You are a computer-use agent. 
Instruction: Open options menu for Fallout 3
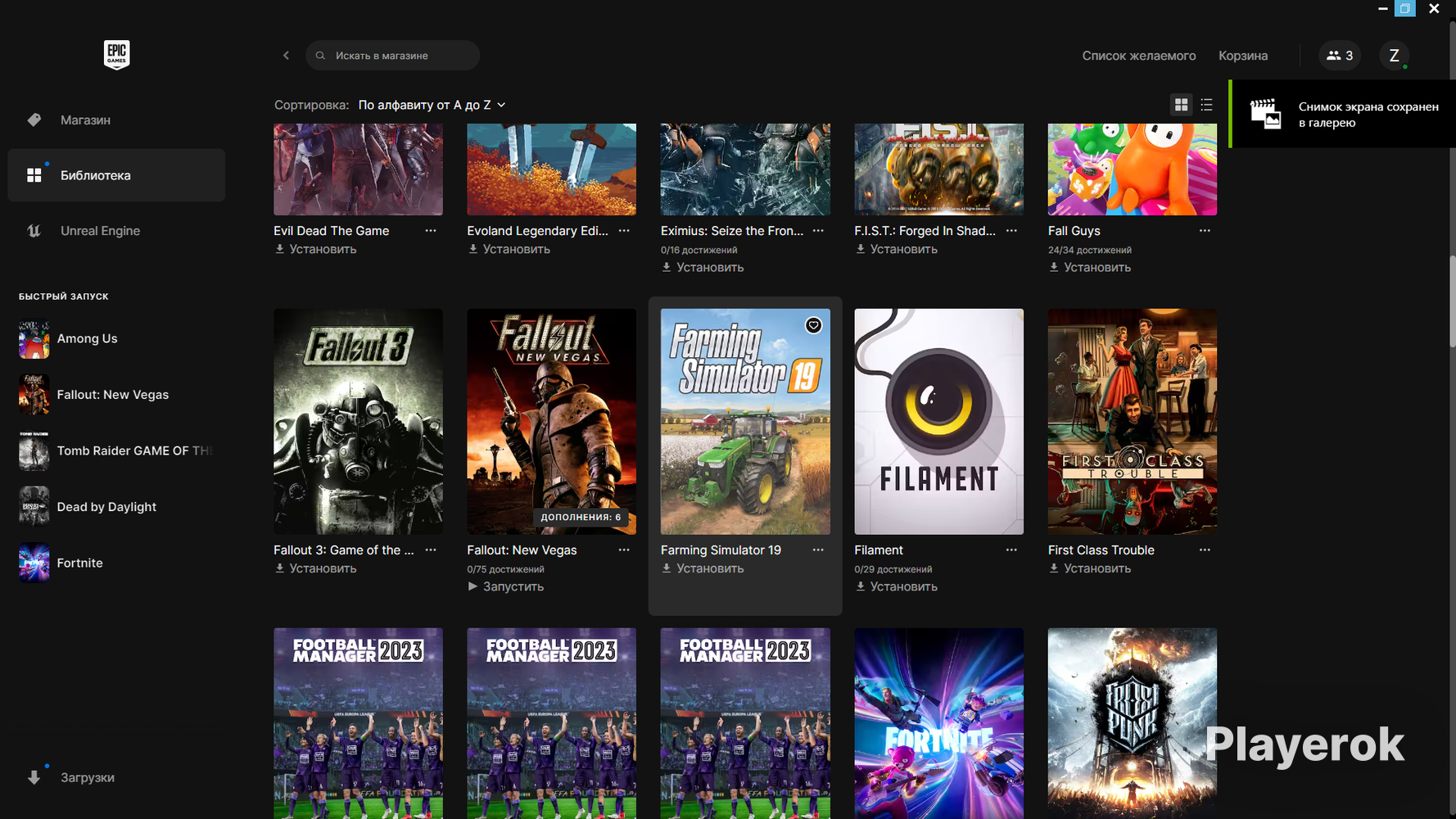pos(431,550)
